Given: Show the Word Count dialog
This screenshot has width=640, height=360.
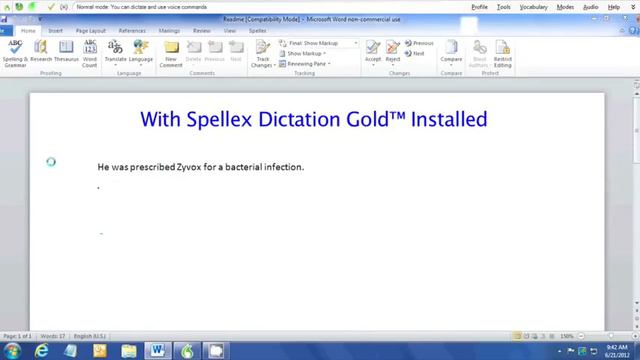Looking at the screenshot, I should (90, 53).
